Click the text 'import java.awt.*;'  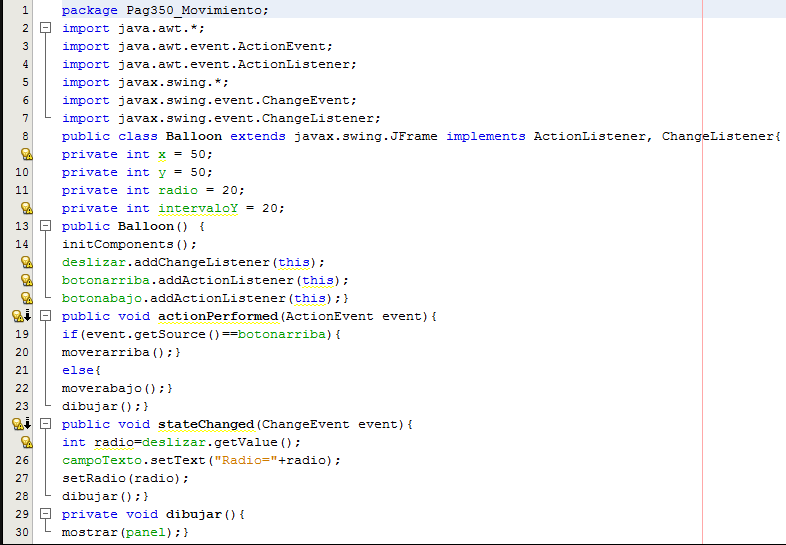[x=133, y=29]
